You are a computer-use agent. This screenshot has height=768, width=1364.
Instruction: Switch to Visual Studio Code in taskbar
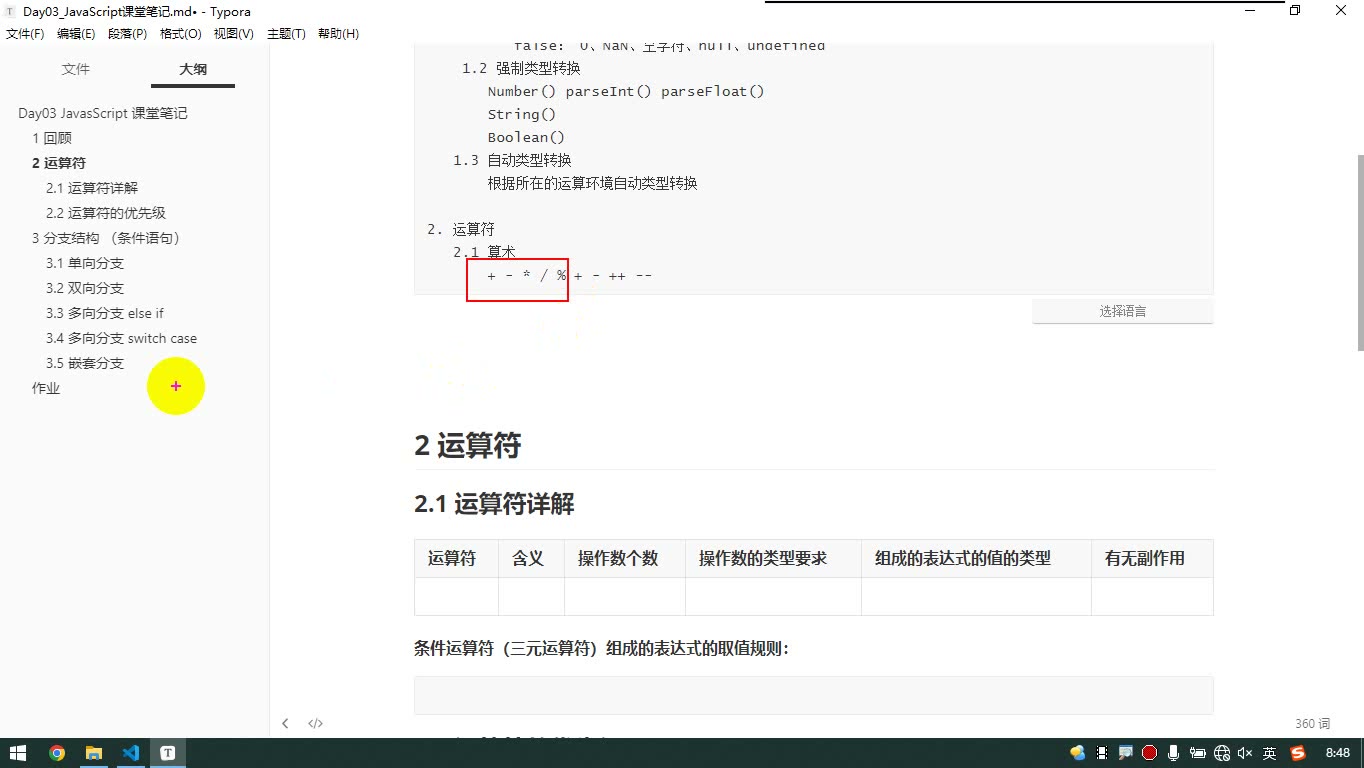tap(131, 753)
